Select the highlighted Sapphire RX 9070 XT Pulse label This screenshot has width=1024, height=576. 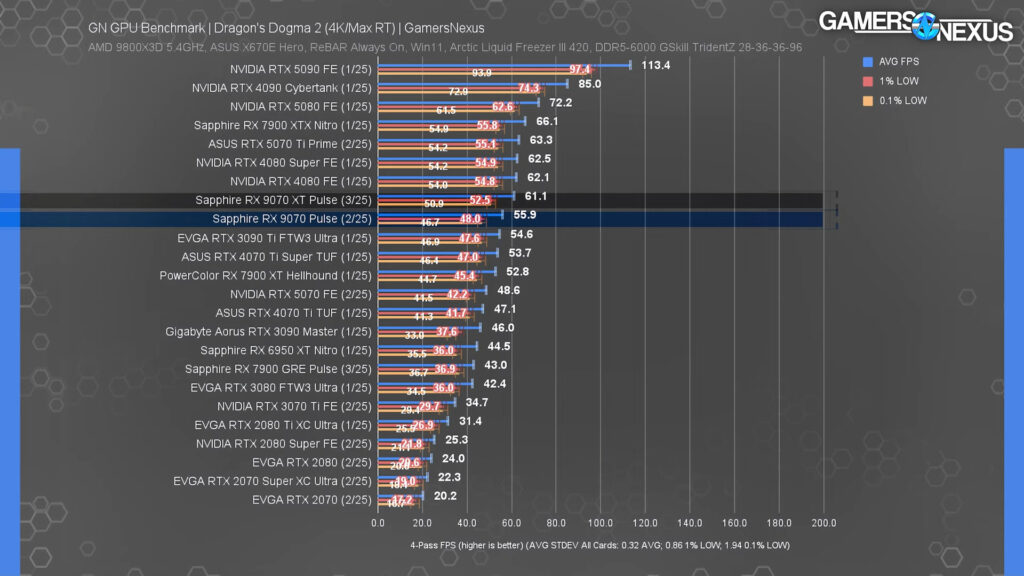point(283,200)
